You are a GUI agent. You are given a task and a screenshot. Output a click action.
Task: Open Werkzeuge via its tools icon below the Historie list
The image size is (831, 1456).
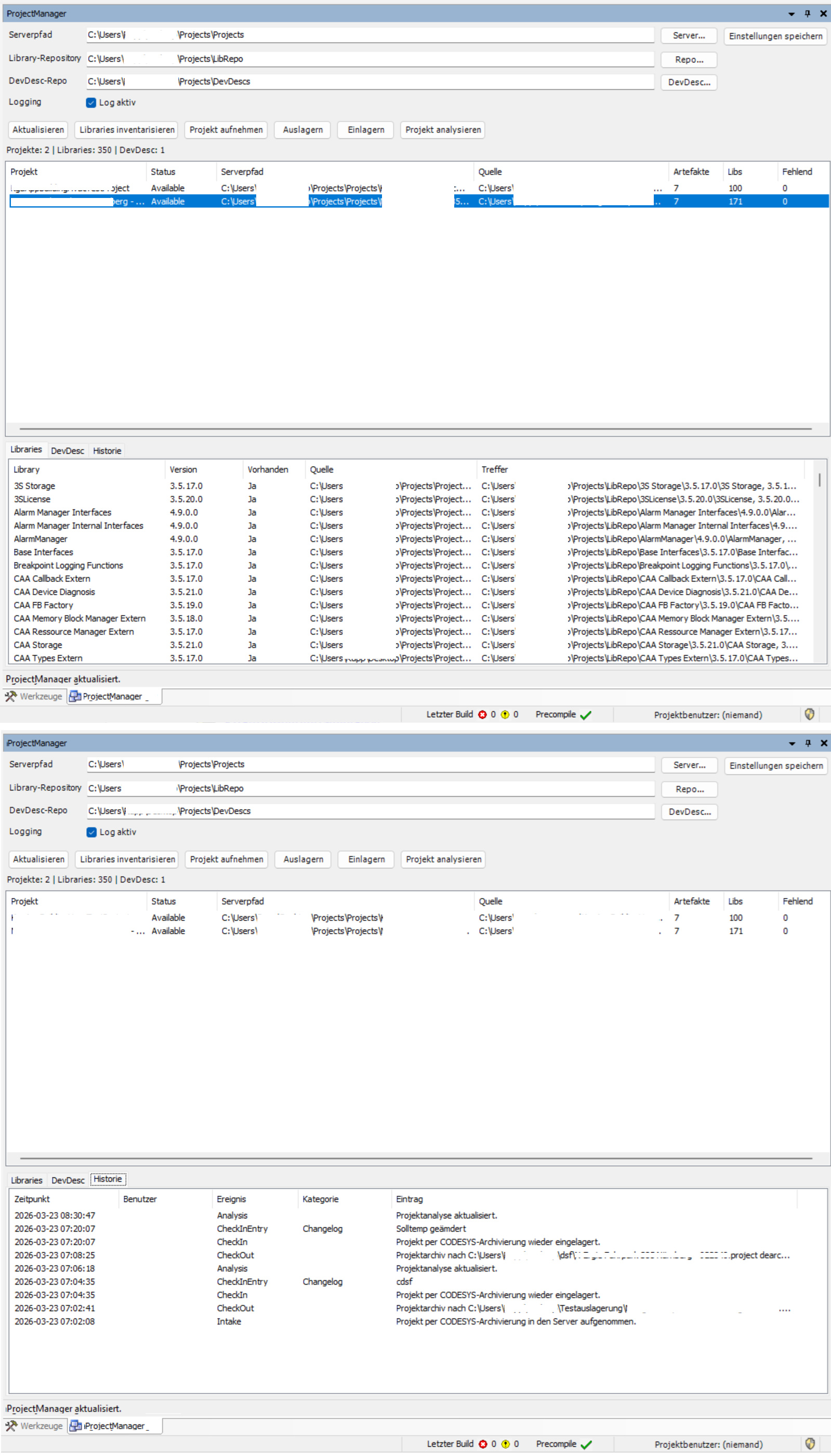tap(11, 1425)
